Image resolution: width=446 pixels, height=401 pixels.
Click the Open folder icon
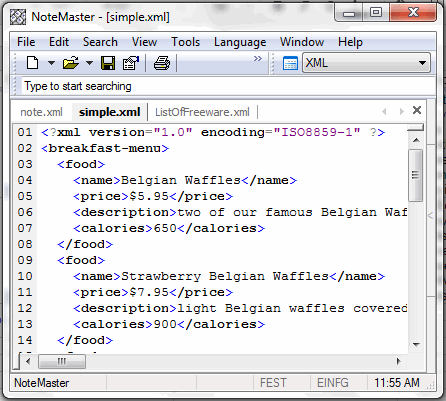(71, 63)
